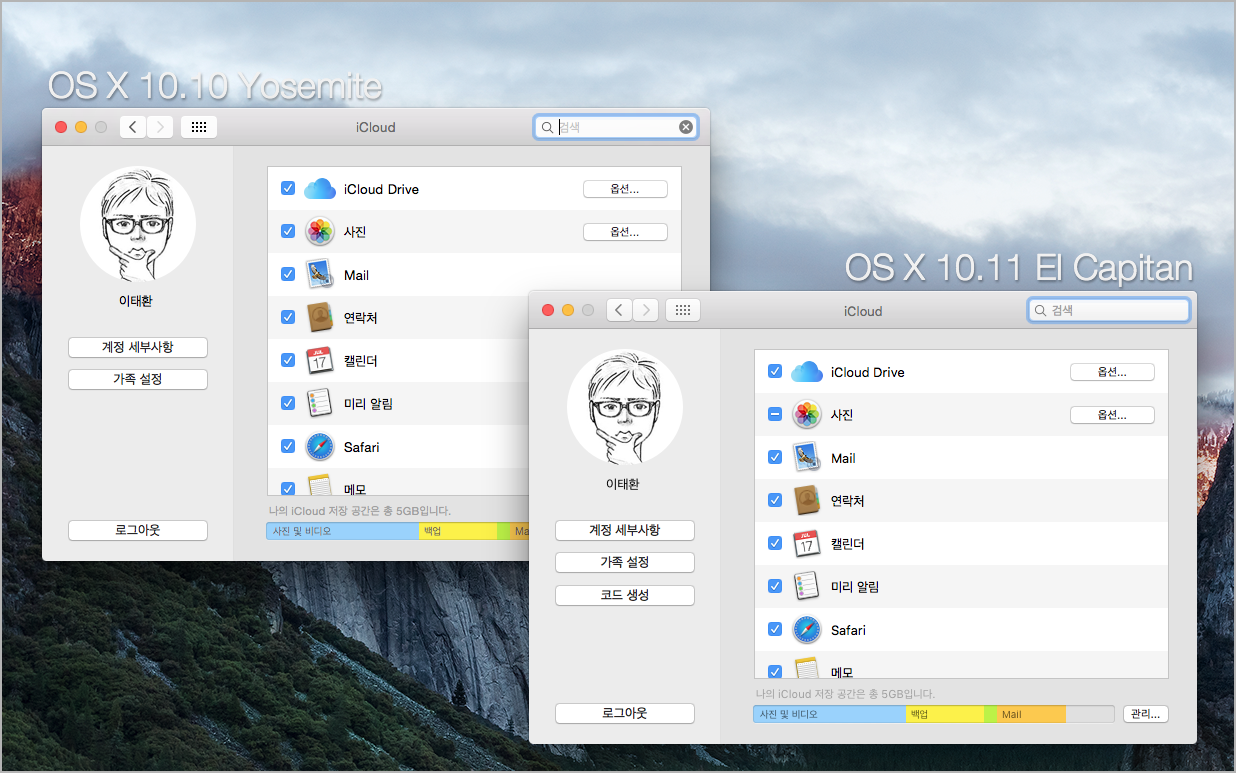
Task: Click 계정 세부사항 in El Capitan window
Action: tap(625, 530)
